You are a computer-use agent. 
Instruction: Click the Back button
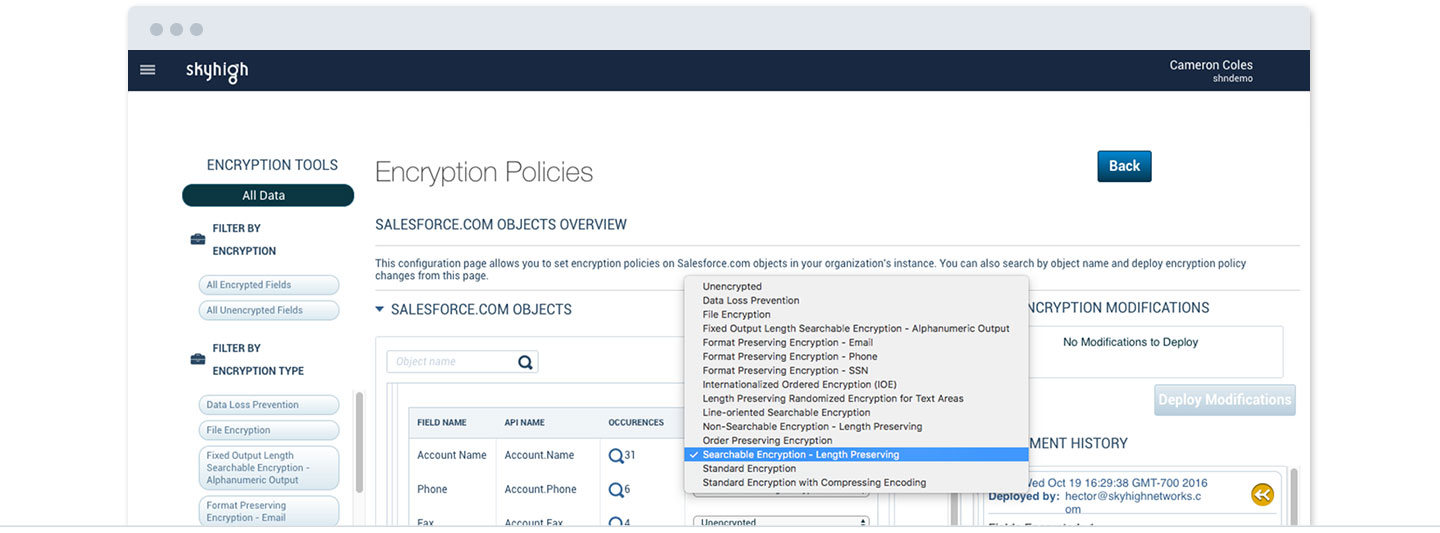(1124, 166)
